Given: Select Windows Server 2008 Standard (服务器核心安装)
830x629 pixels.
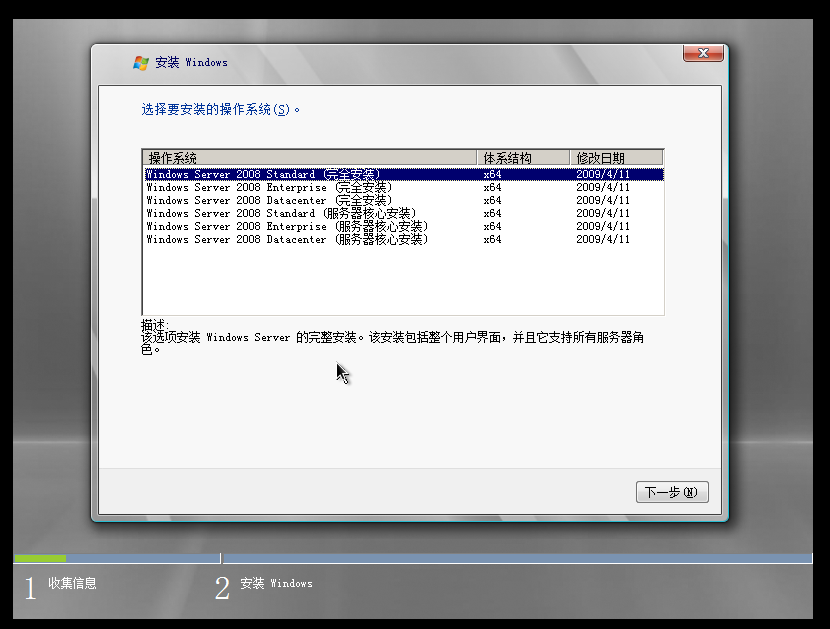Looking at the screenshot, I should [x=404, y=213].
